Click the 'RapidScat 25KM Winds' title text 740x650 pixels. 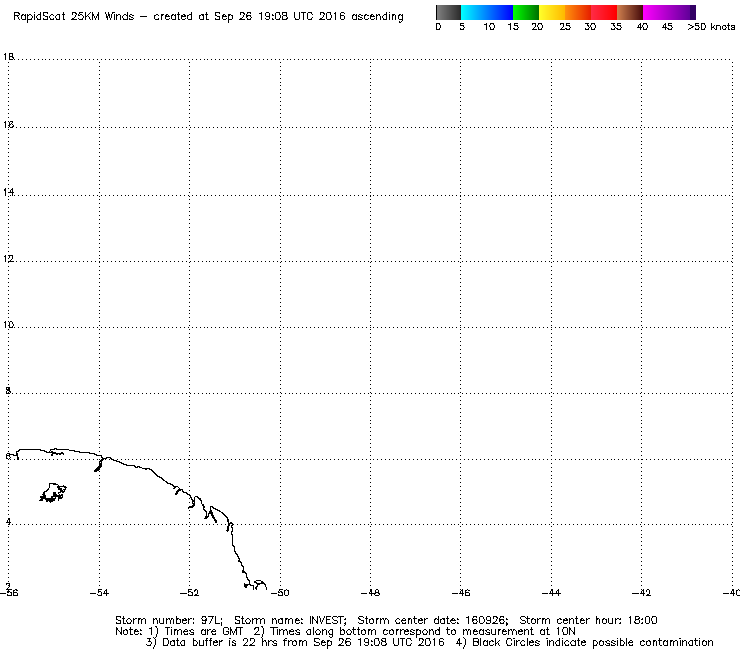(74, 17)
